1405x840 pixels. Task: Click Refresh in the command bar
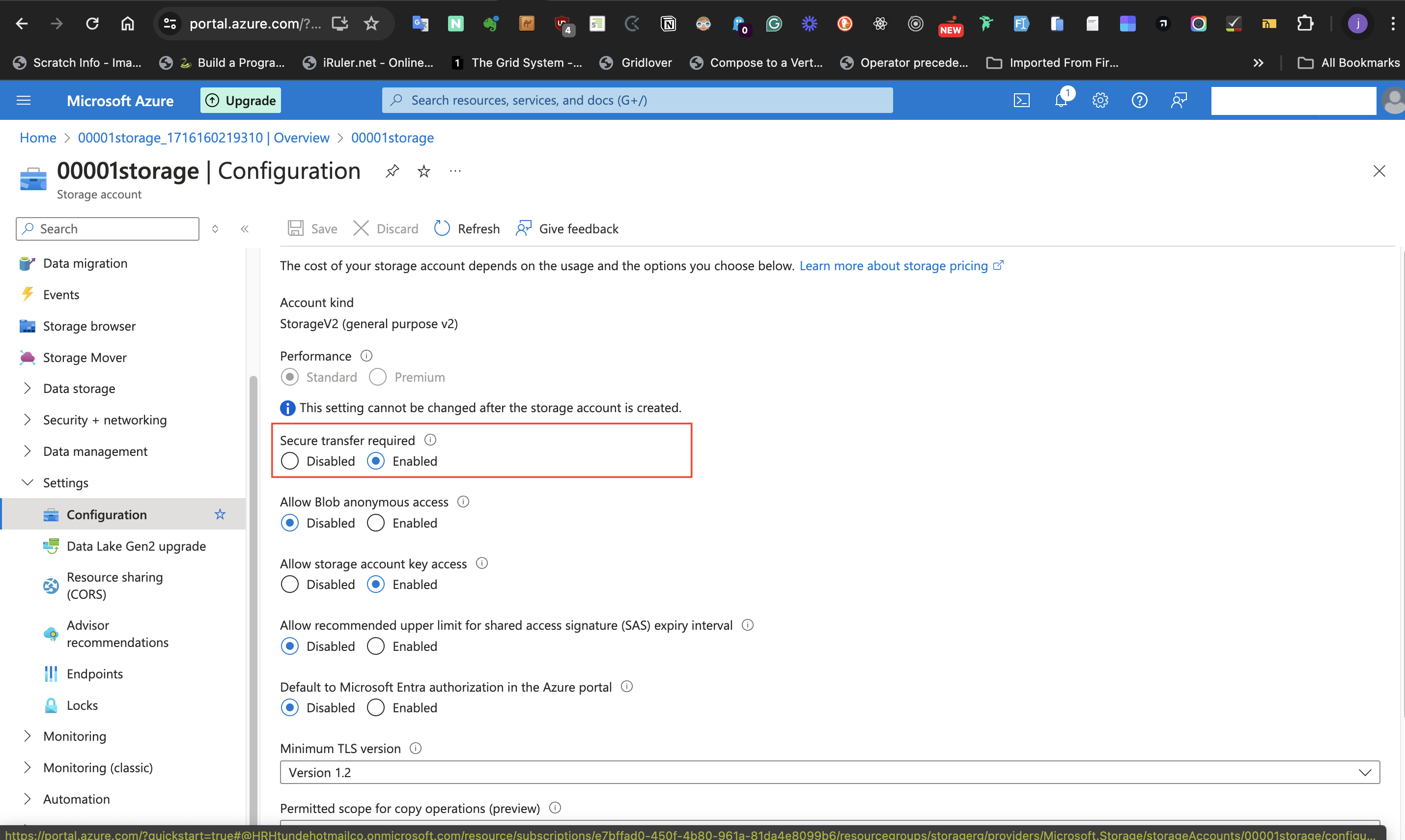point(467,229)
